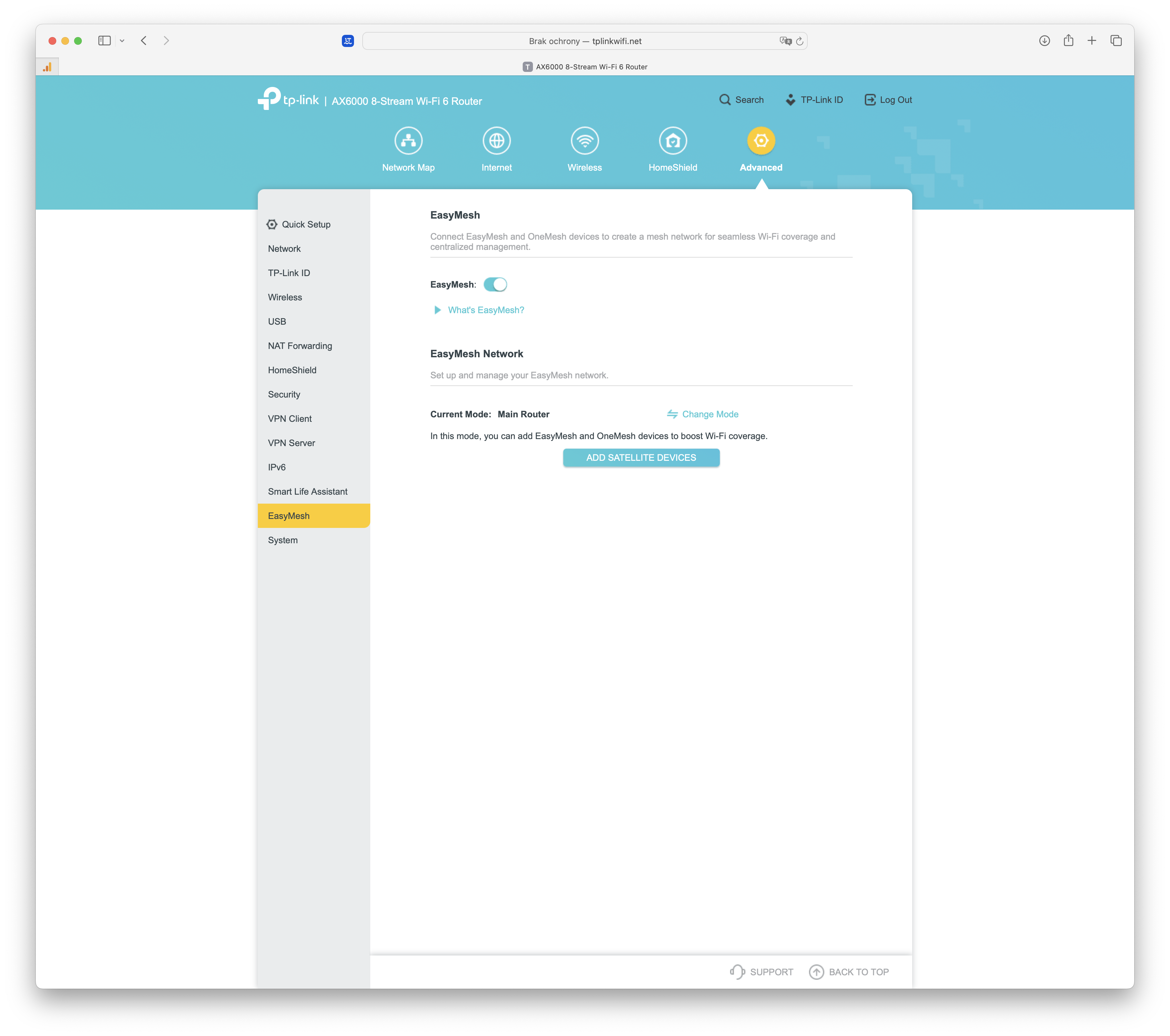The height and width of the screenshot is (1036, 1170).
Task: Open the HomeShield icon
Action: 673,140
